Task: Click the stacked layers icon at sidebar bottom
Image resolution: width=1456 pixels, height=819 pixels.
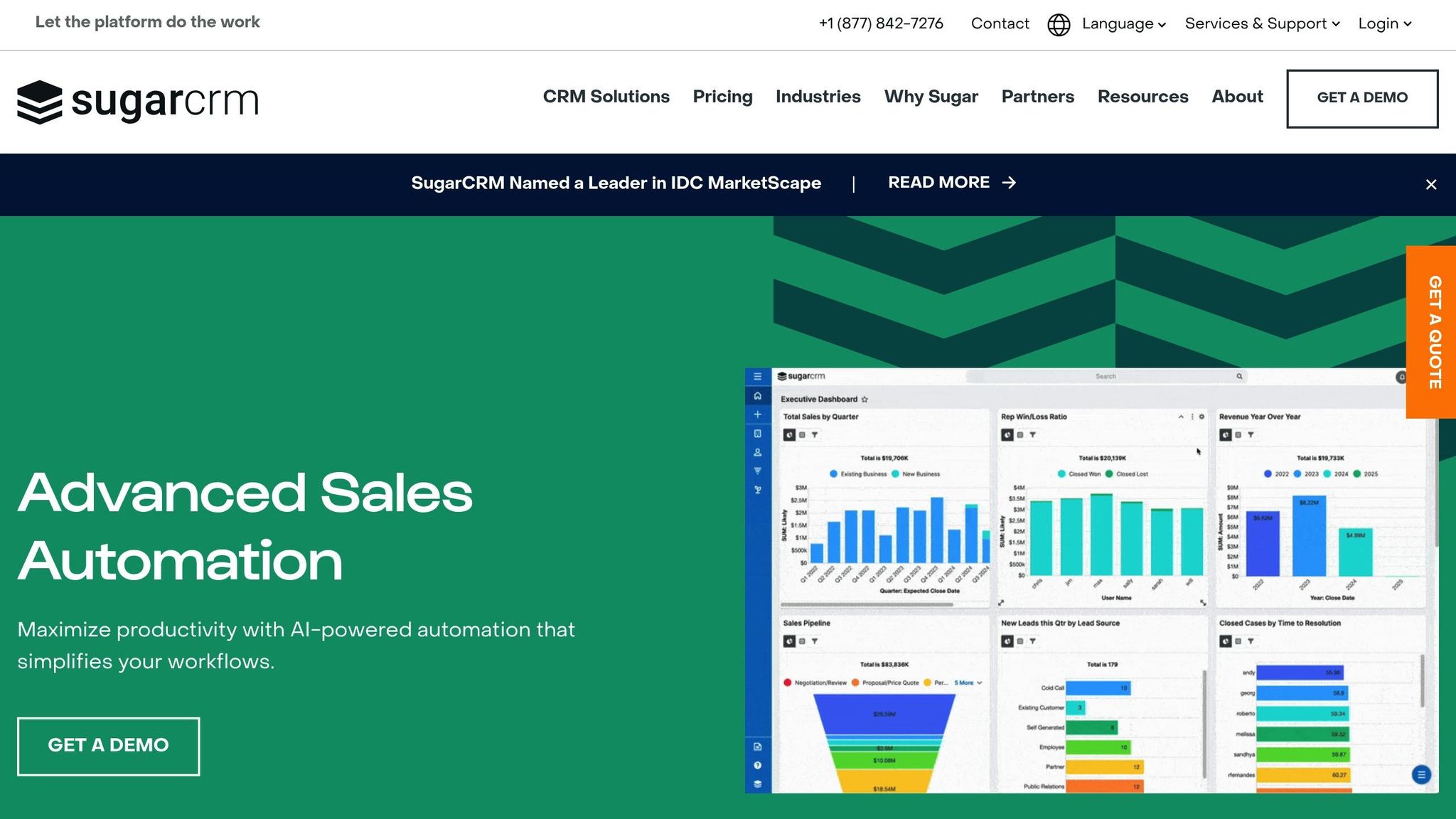Action: click(x=758, y=784)
